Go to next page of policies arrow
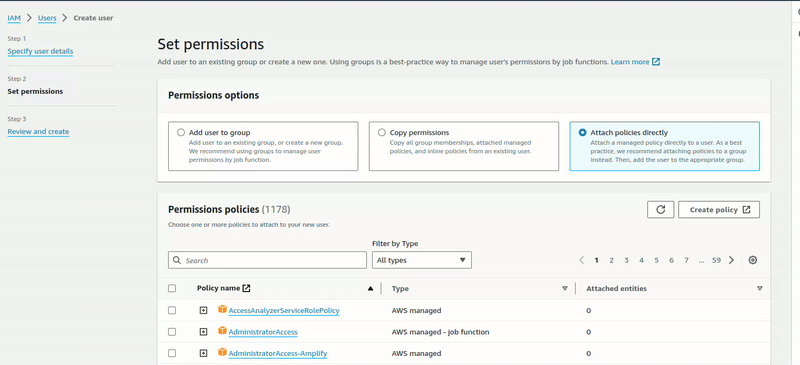Image resolution: width=800 pixels, height=365 pixels. pos(731,260)
